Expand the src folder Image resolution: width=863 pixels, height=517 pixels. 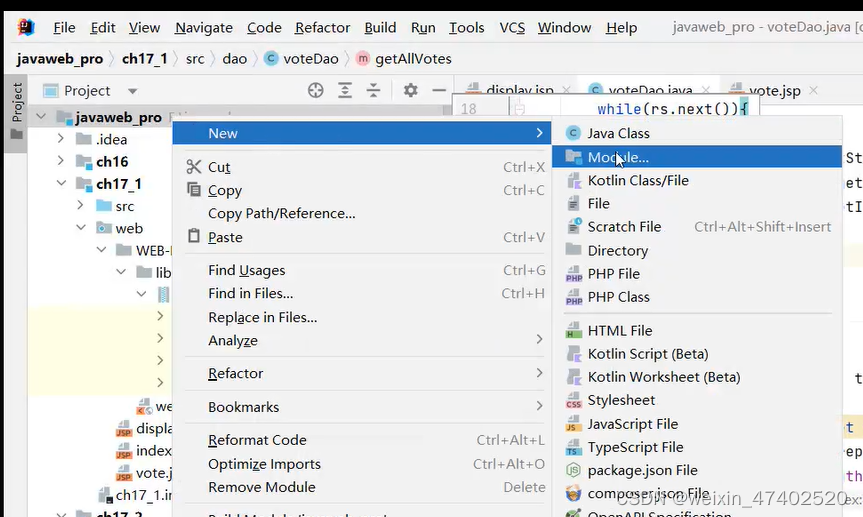[80, 205]
